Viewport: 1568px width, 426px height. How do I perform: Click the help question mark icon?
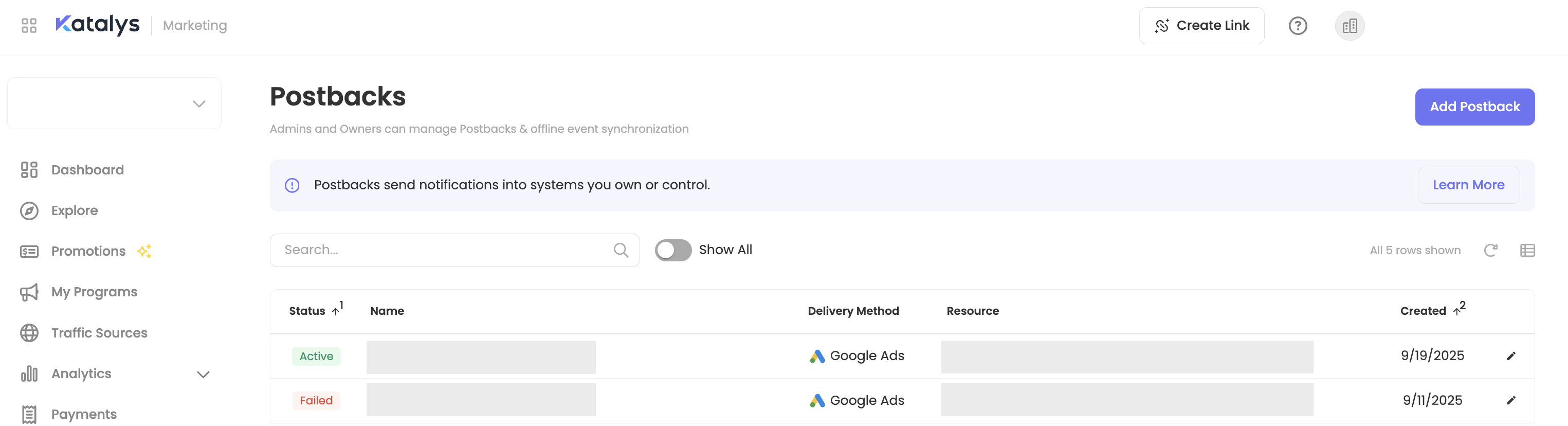(x=1297, y=26)
